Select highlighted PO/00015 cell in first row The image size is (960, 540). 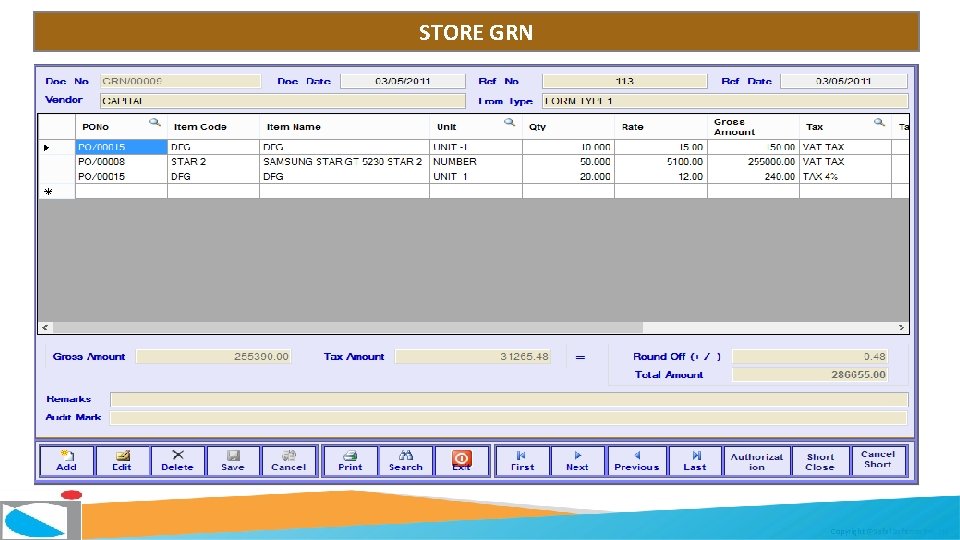pos(121,147)
